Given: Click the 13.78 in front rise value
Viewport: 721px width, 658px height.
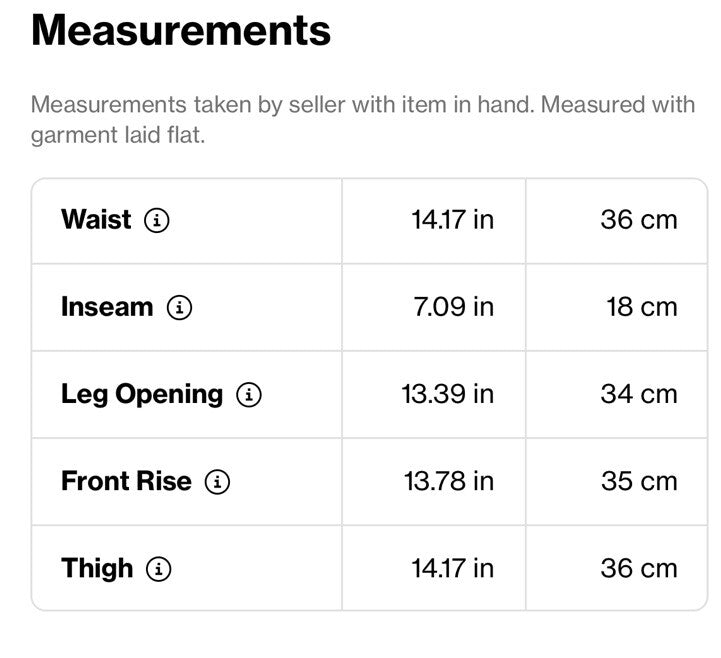Looking at the screenshot, I should coord(449,481).
